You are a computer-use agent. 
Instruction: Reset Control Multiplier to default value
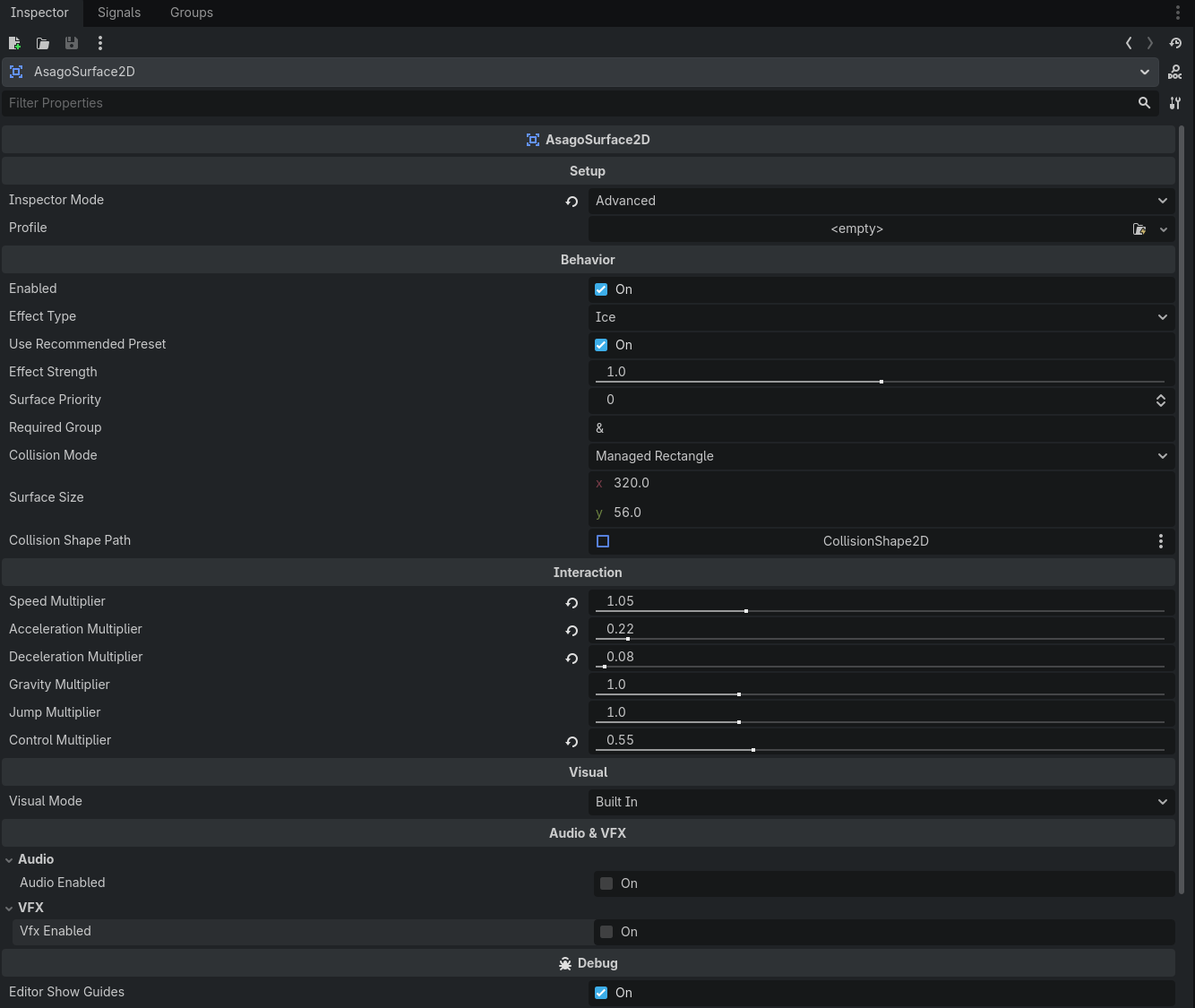572,742
